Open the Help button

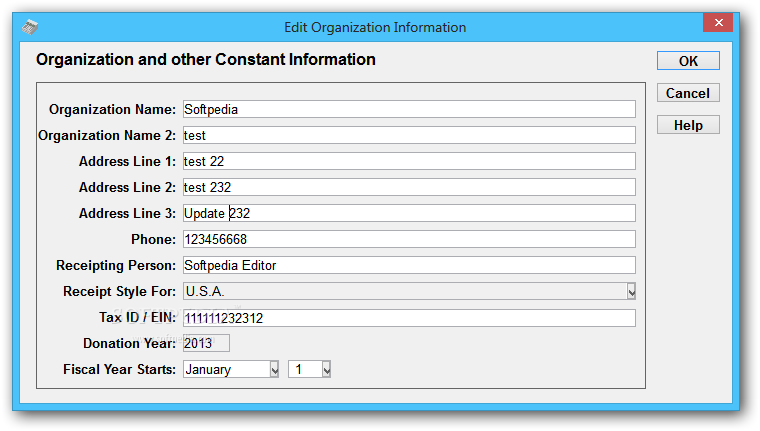tap(688, 125)
